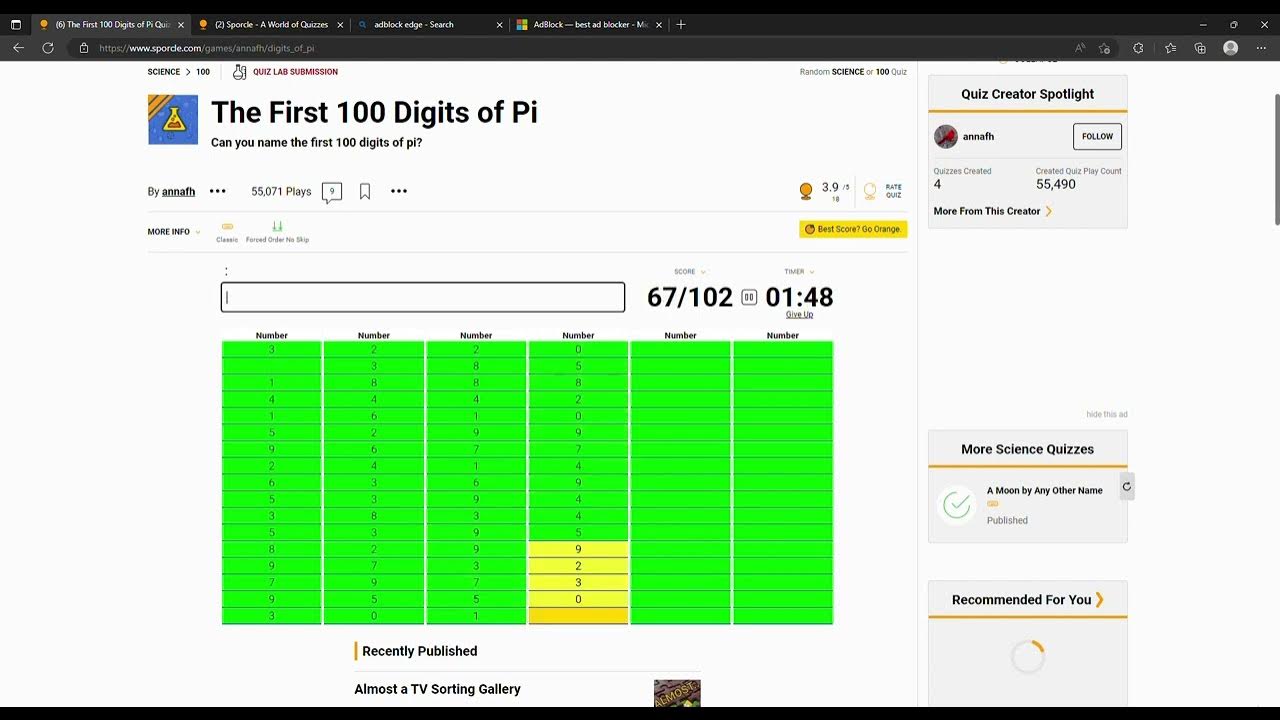Open the collections icon in the toolbar
This screenshot has width=1280, height=720.
(1200, 48)
